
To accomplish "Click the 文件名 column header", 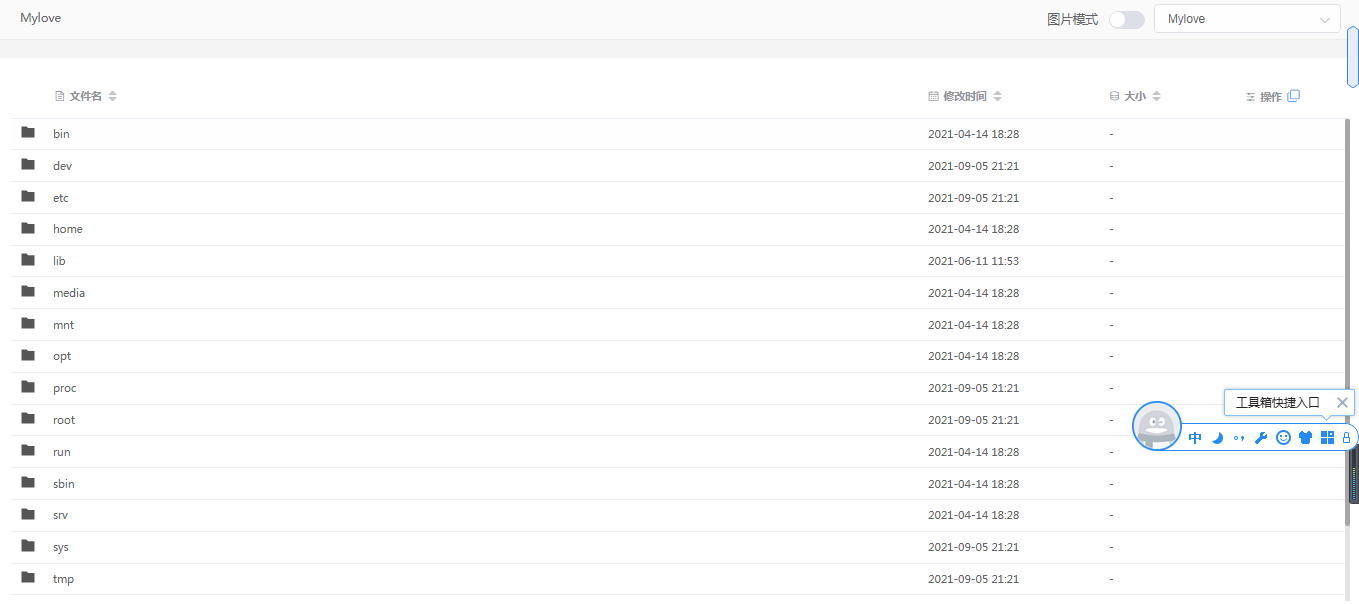I will tap(85, 96).
